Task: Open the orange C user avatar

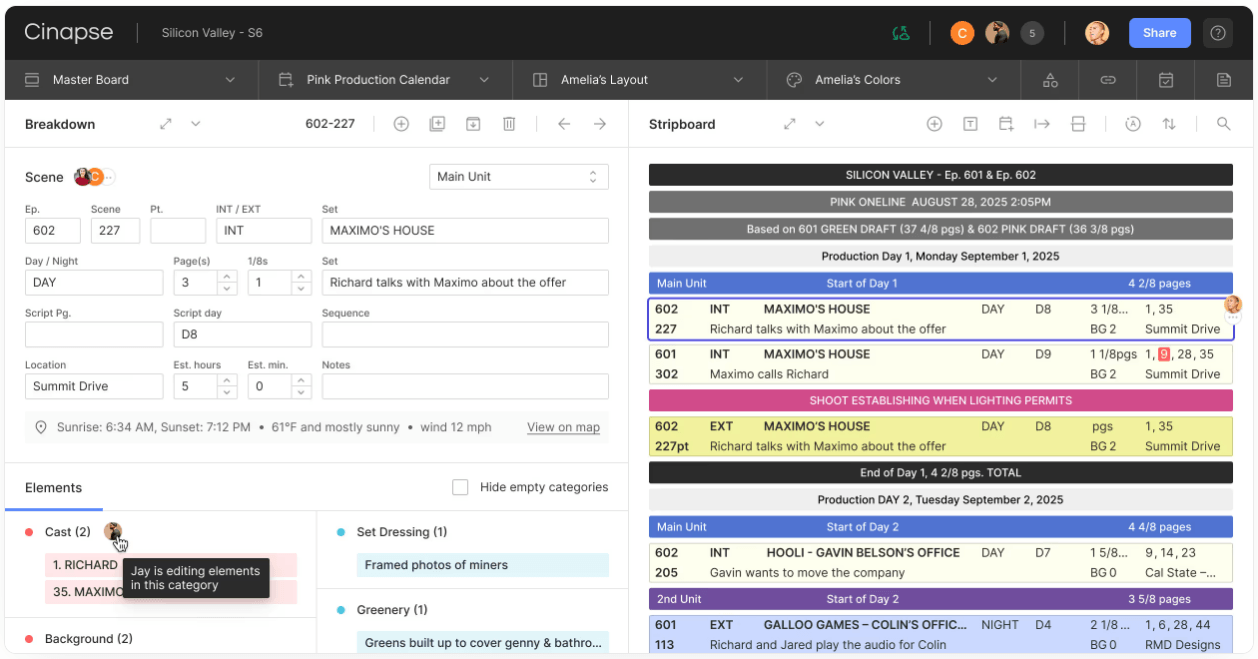Action: 962,33
